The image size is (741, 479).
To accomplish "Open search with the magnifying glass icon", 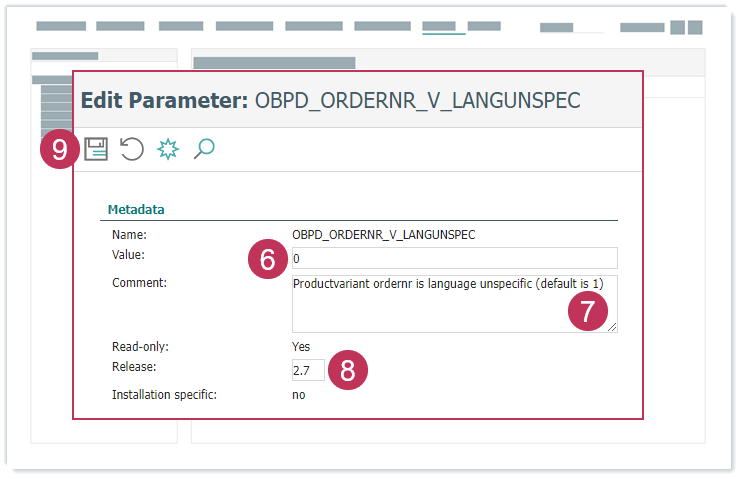I will 204,150.
